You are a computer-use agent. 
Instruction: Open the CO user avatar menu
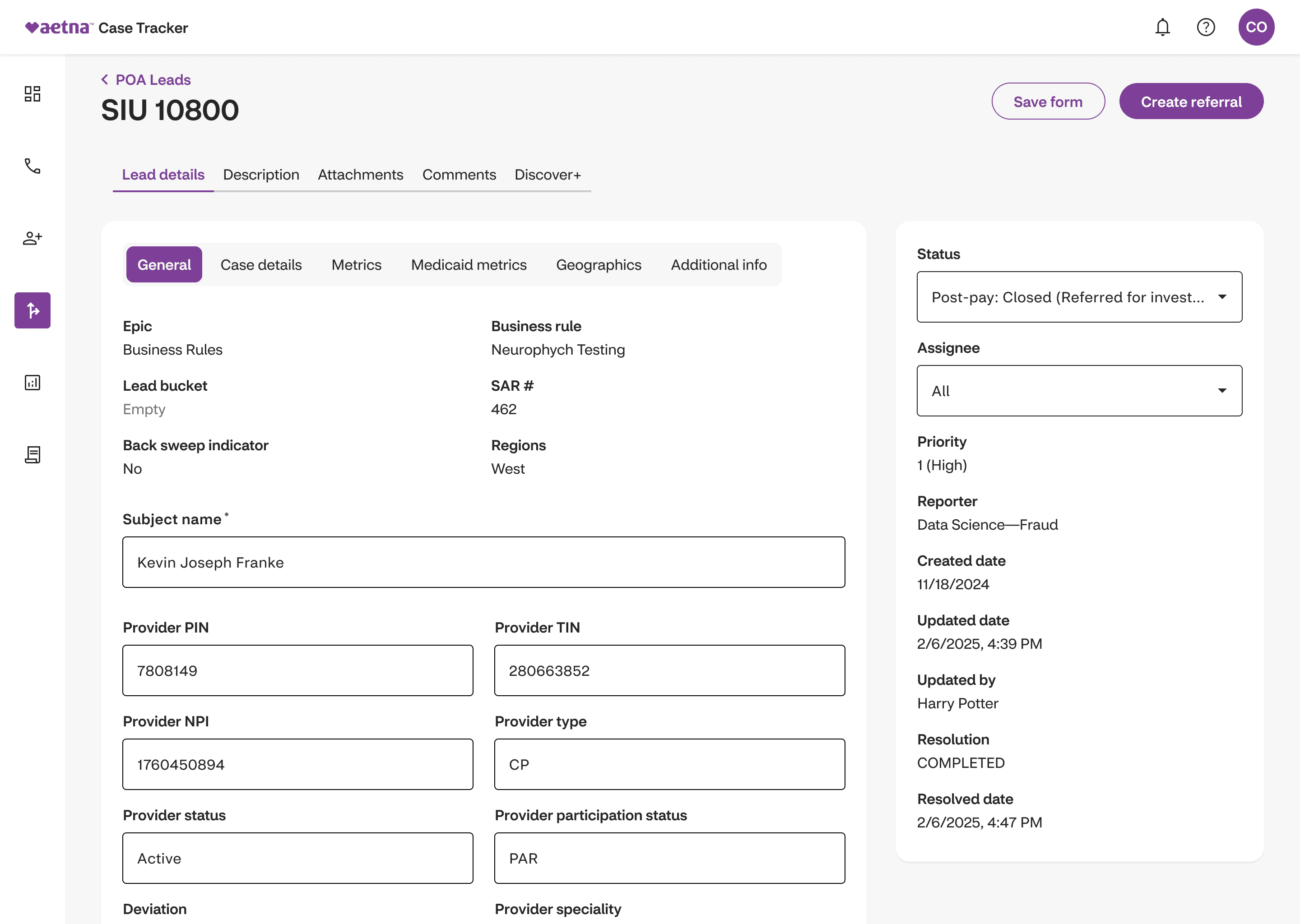point(1256,28)
